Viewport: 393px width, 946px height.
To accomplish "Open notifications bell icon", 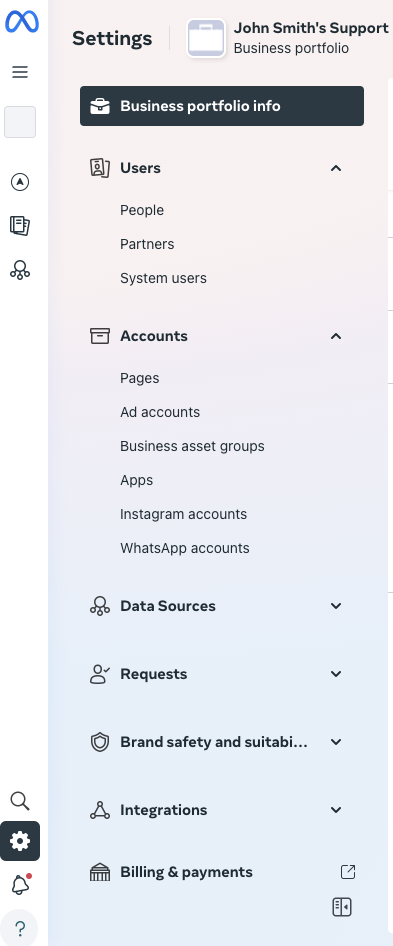I will click(x=20, y=884).
